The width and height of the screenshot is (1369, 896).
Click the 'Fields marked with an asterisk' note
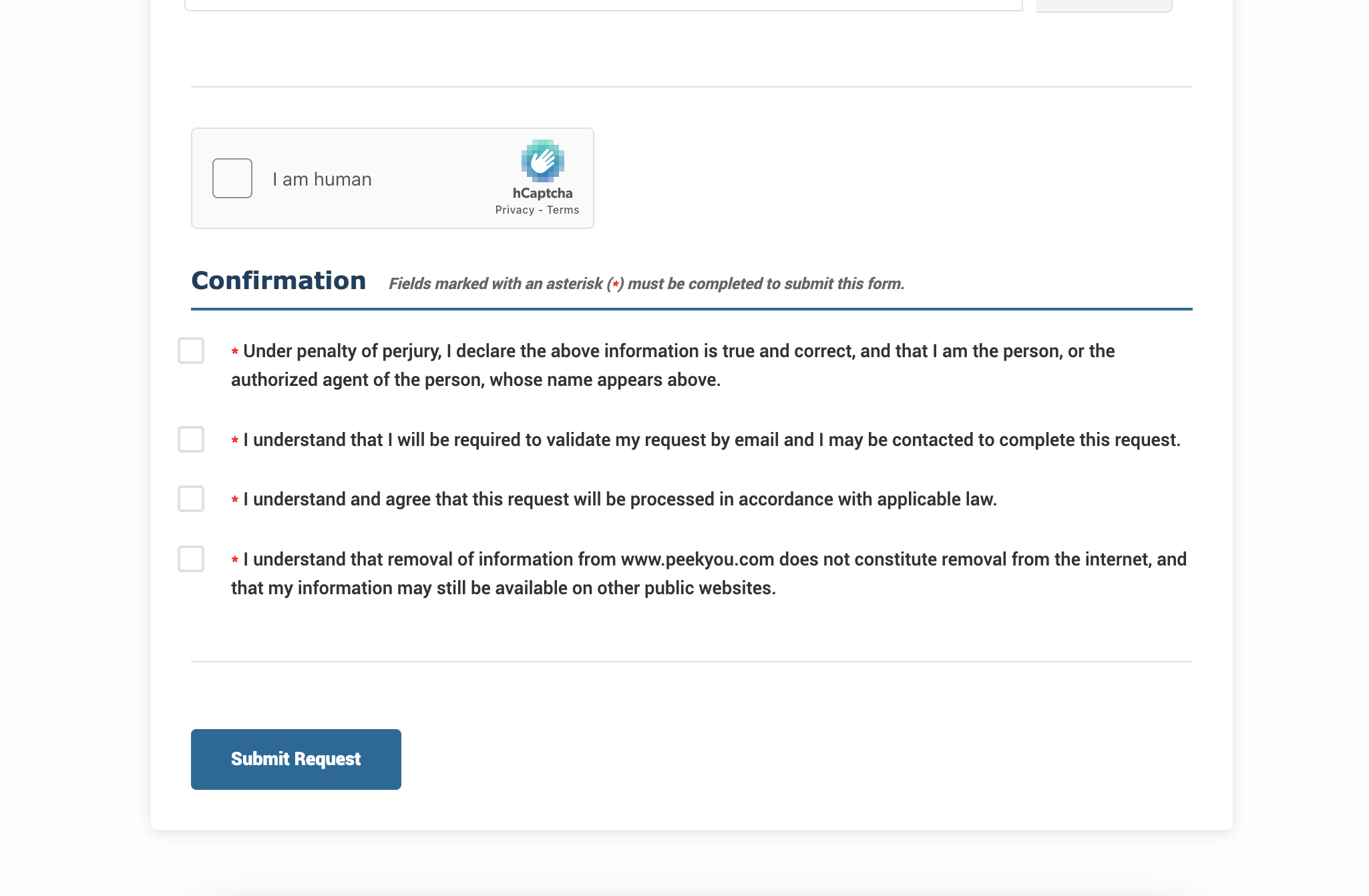tap(646, 284)
